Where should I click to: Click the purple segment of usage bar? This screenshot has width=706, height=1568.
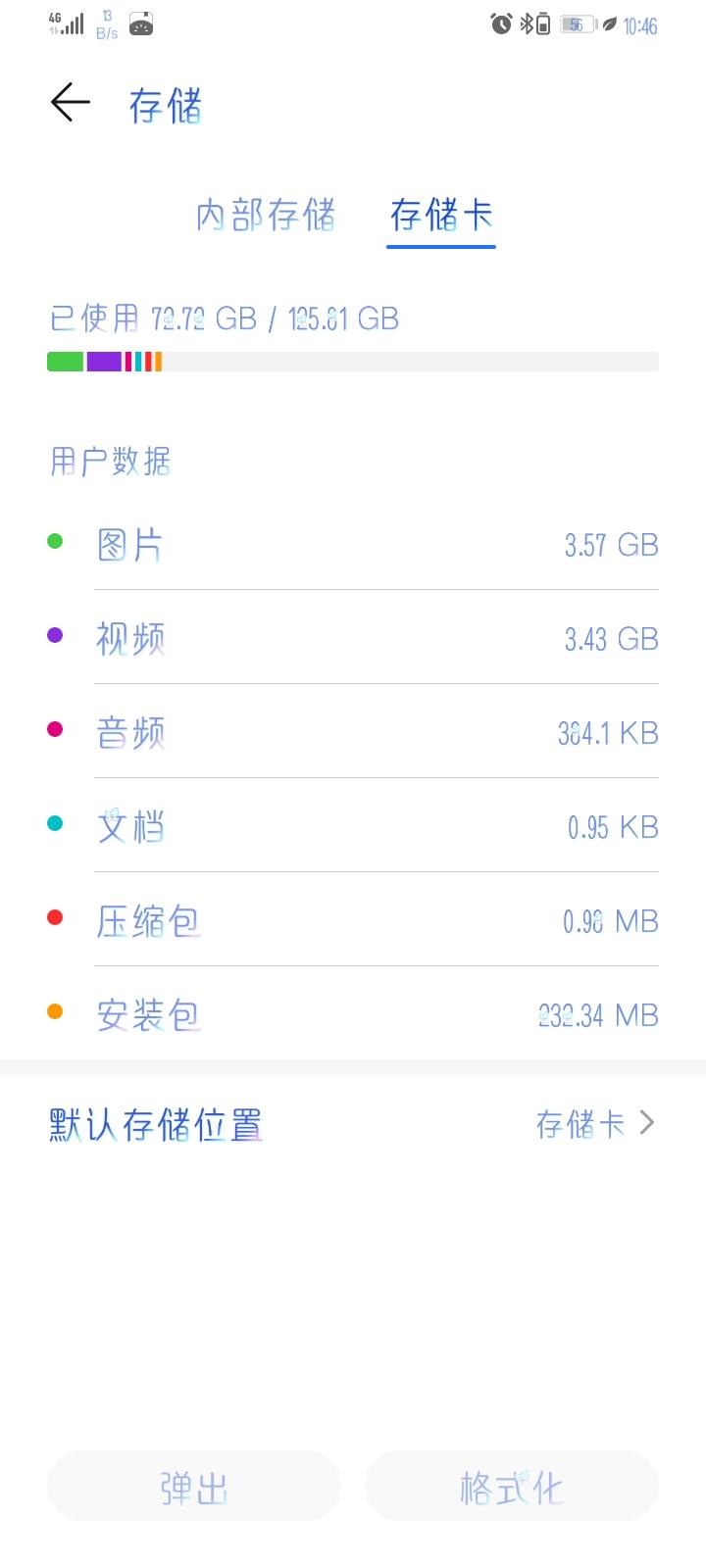pyautogui.click(x=104, y=362)
